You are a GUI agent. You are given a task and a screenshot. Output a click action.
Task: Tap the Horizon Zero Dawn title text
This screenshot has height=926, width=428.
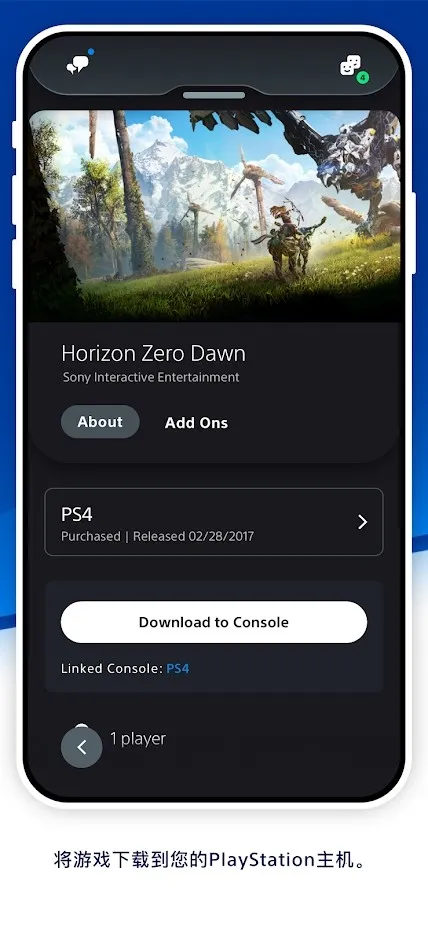(153, 354)
